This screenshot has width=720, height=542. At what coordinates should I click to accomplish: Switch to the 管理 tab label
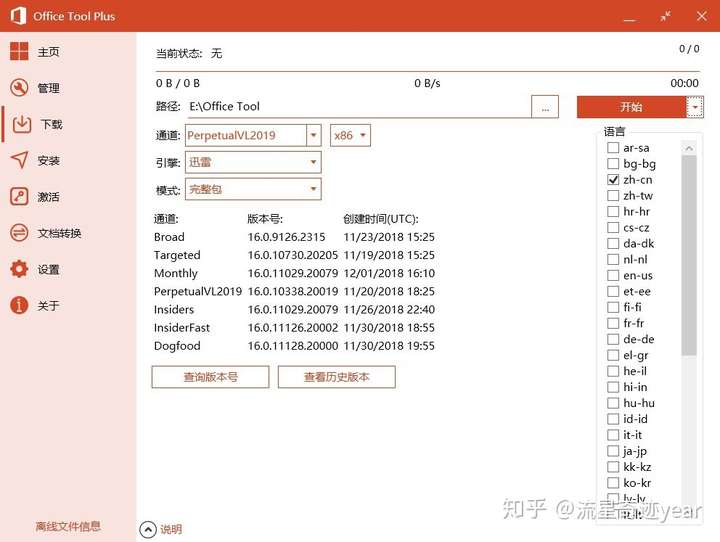[x=48, y=88]
